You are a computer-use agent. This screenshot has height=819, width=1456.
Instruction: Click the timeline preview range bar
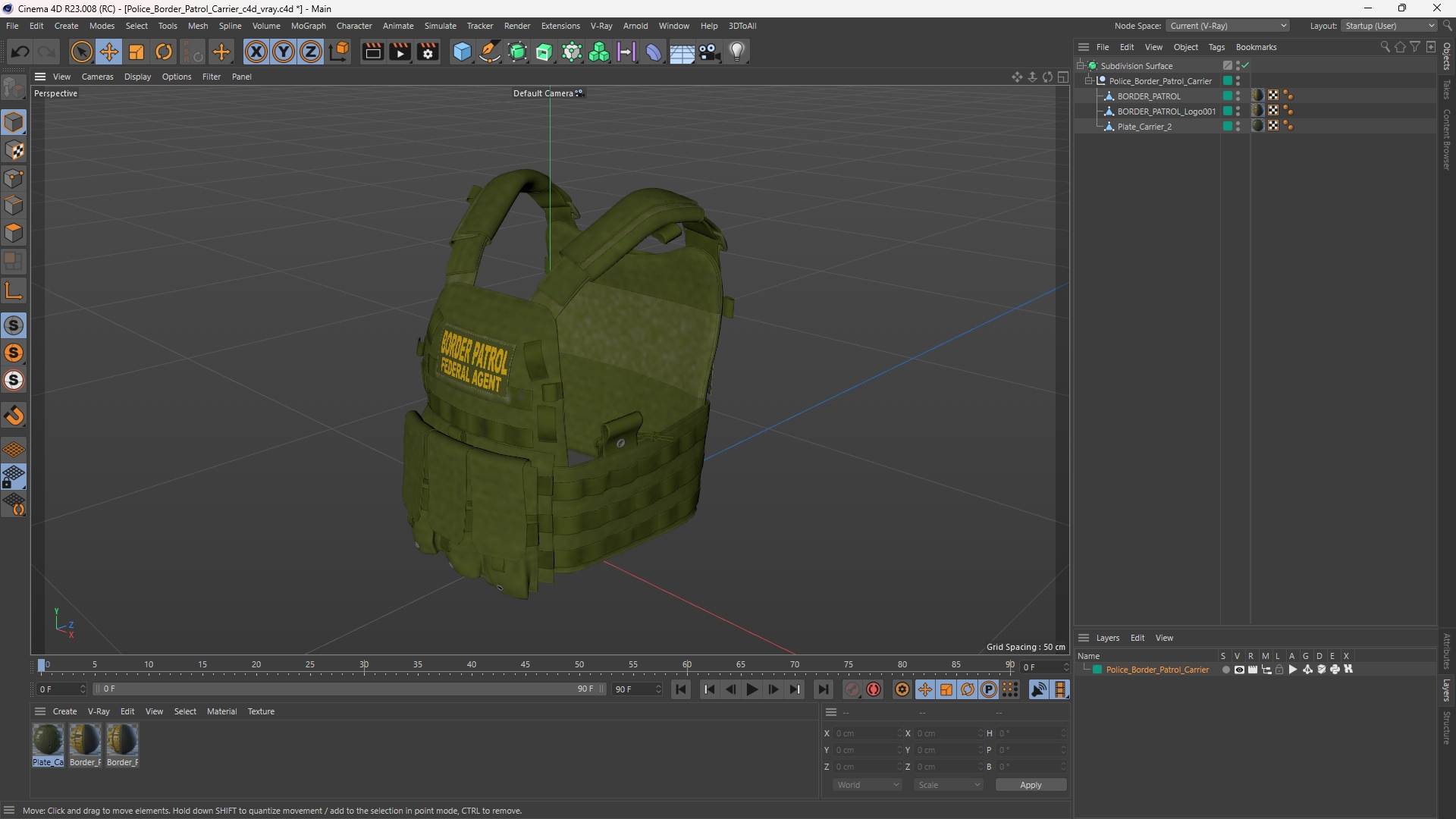click(349, 689)
